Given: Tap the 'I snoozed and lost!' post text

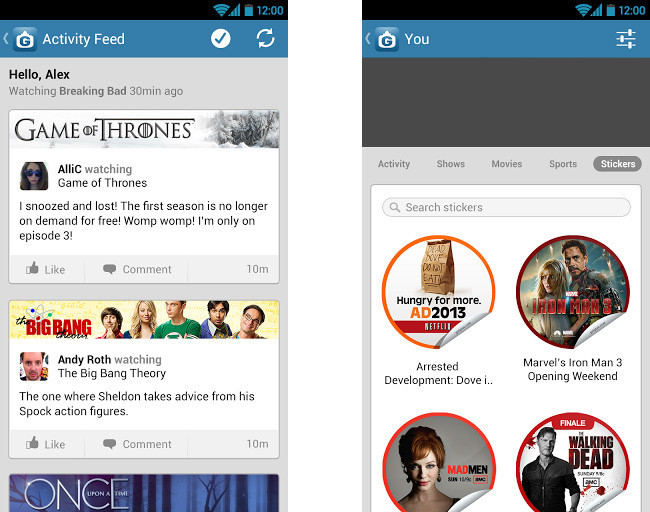Looking at the screenshot, I should 143,221.
